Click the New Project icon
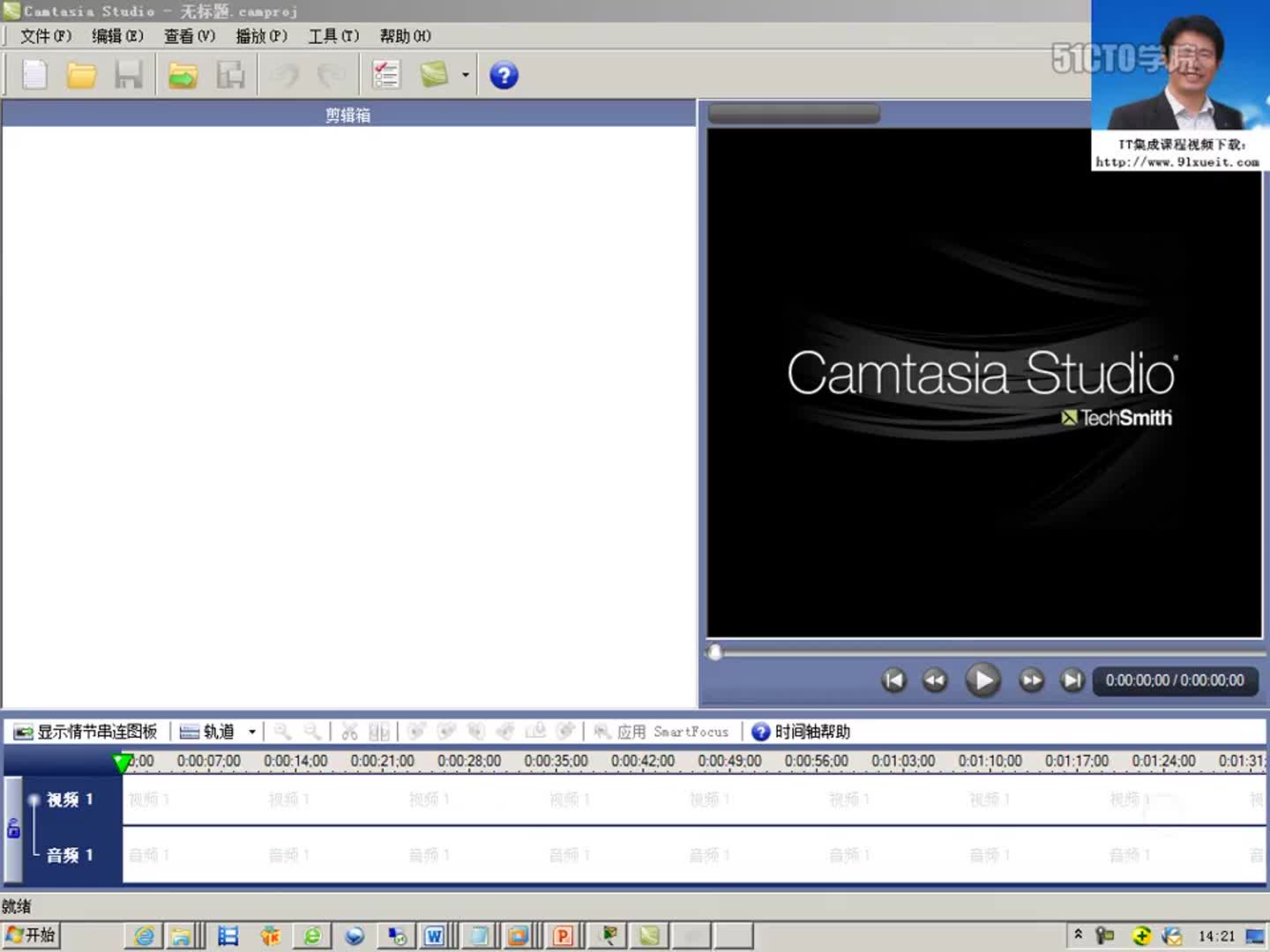 tap(34, 75)
